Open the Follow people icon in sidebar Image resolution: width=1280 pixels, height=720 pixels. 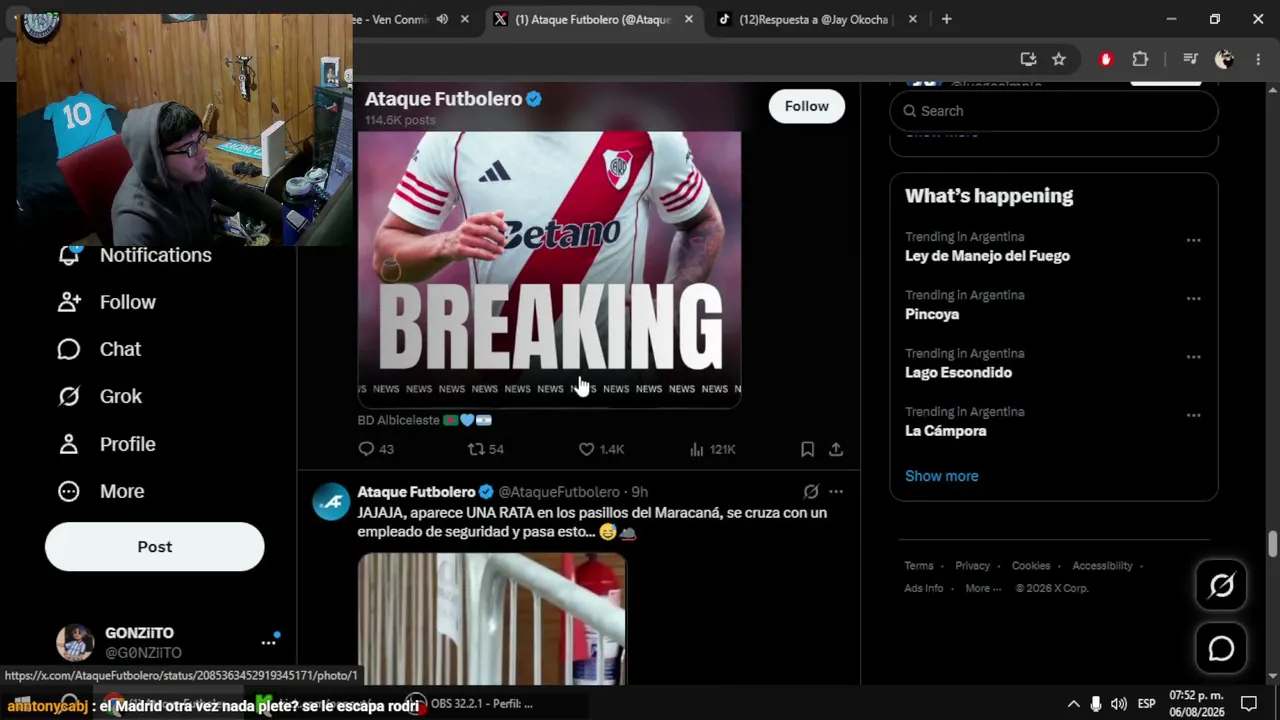[68, 302]
